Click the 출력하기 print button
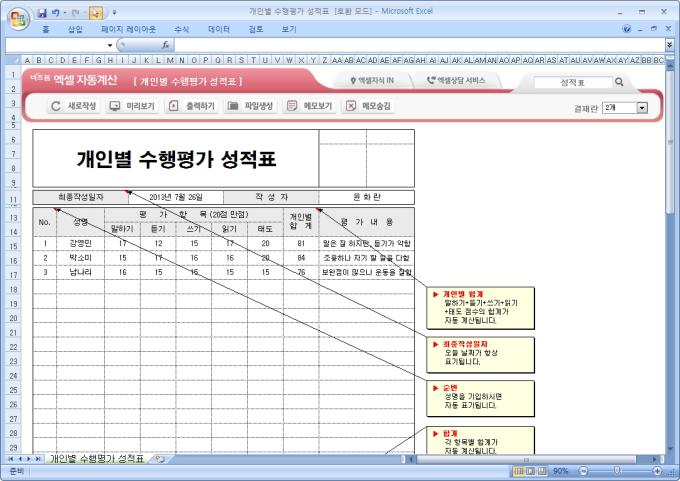 point(192,105)
